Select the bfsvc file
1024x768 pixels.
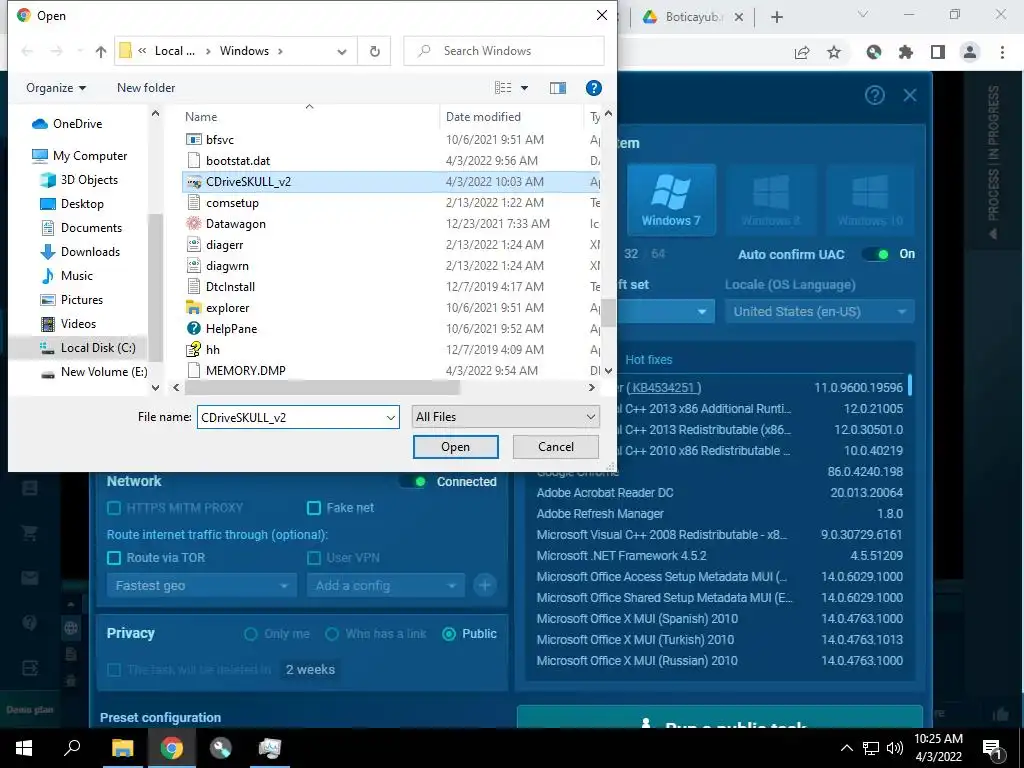210,140
